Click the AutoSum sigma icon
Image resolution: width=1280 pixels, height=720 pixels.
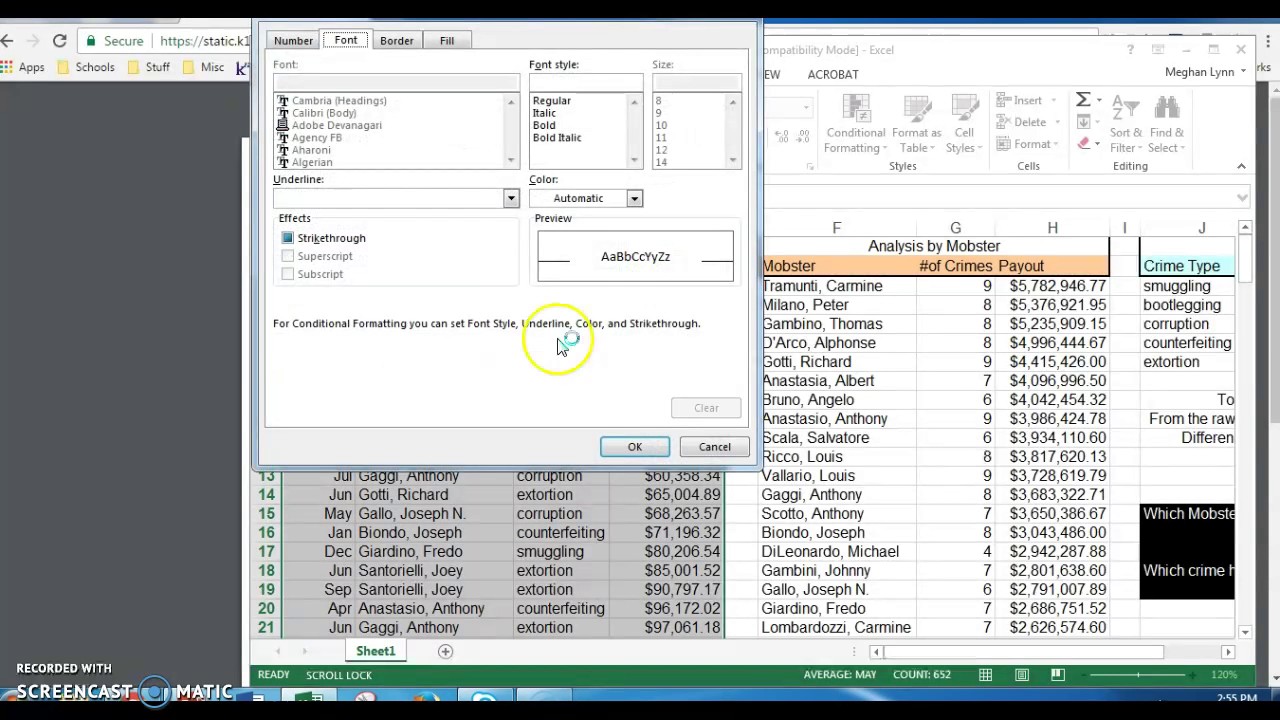(x=1083, y=100)
